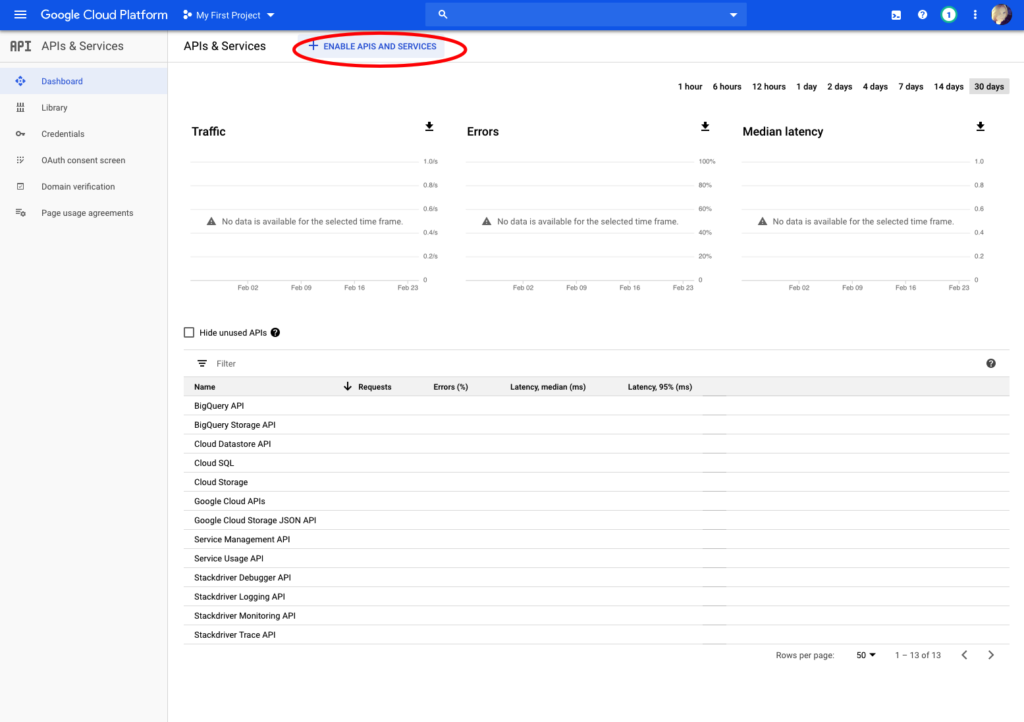Expand the search bar dropdown arrow
Screen dimensions: 1024x722
[x=733, y=14]
